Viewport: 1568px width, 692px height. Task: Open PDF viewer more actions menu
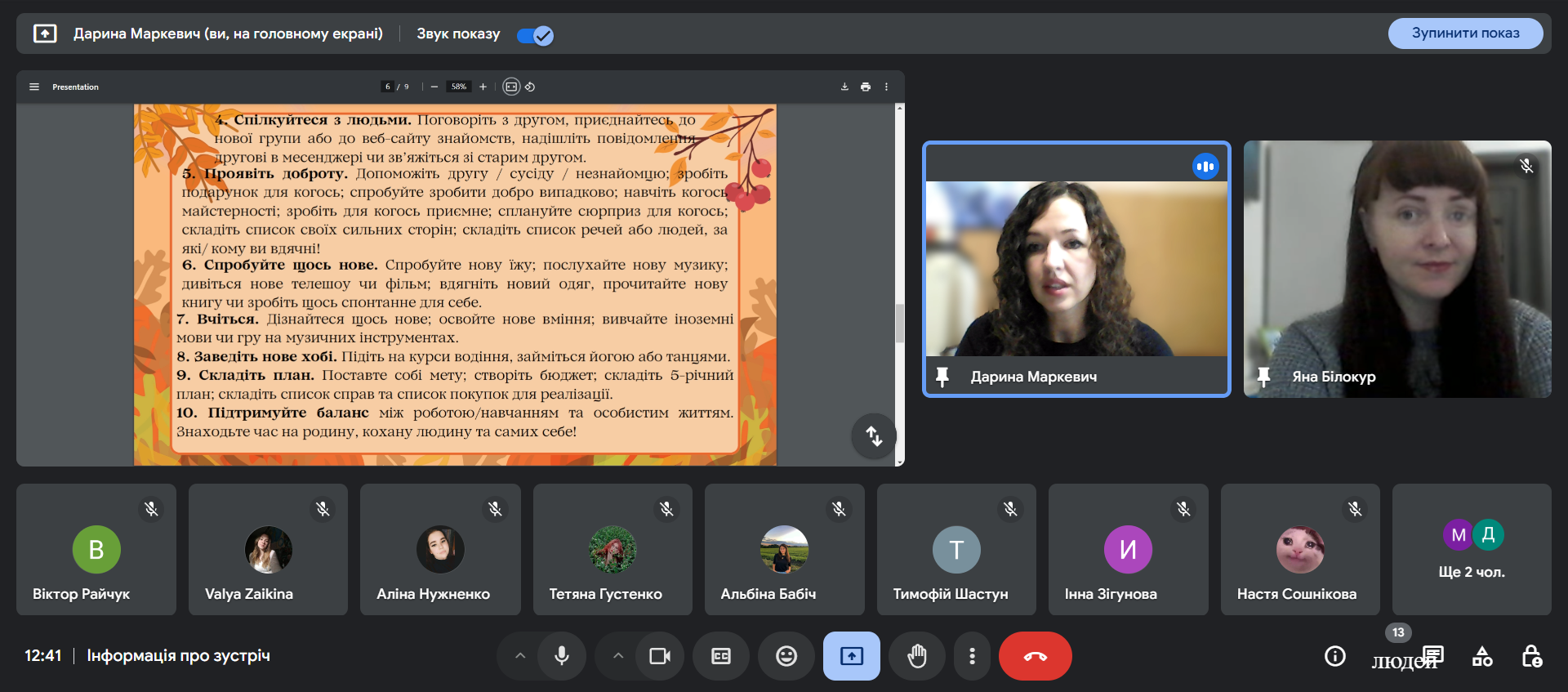886,87
